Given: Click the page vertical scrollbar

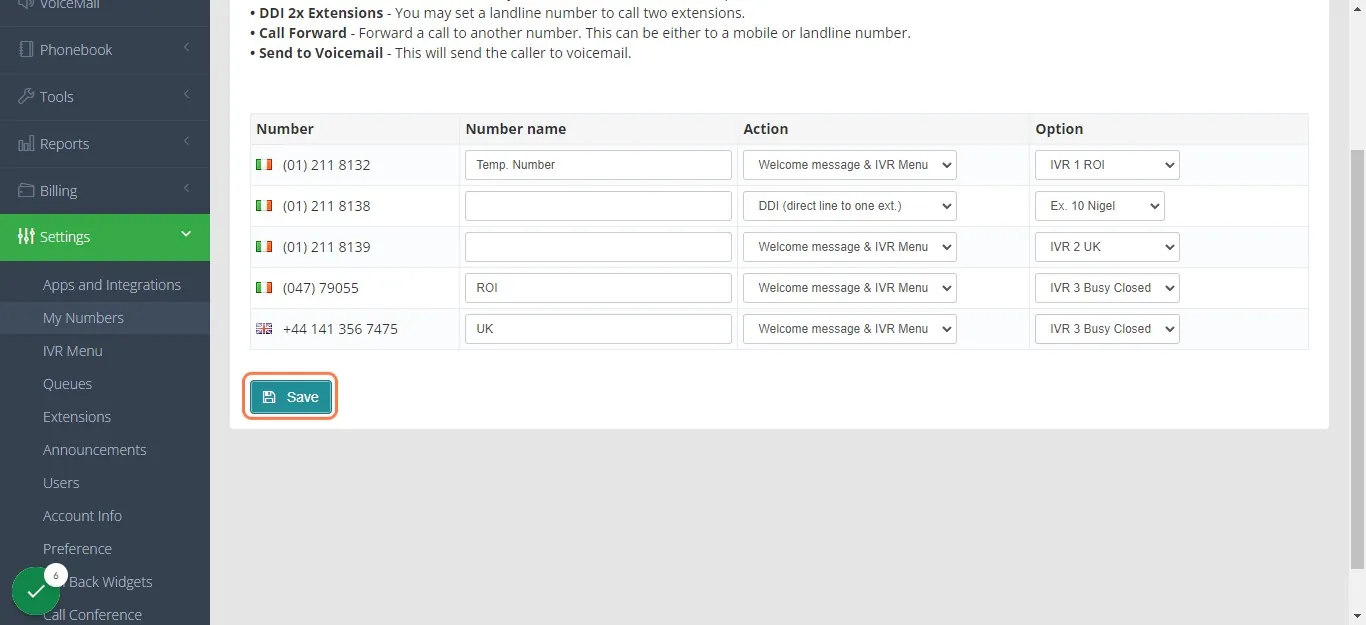Looking at the screenshot, I should (1358, 358).
